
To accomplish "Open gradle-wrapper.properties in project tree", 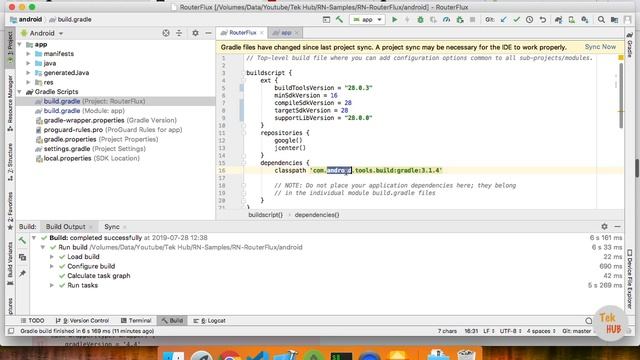I will [106, 120].
